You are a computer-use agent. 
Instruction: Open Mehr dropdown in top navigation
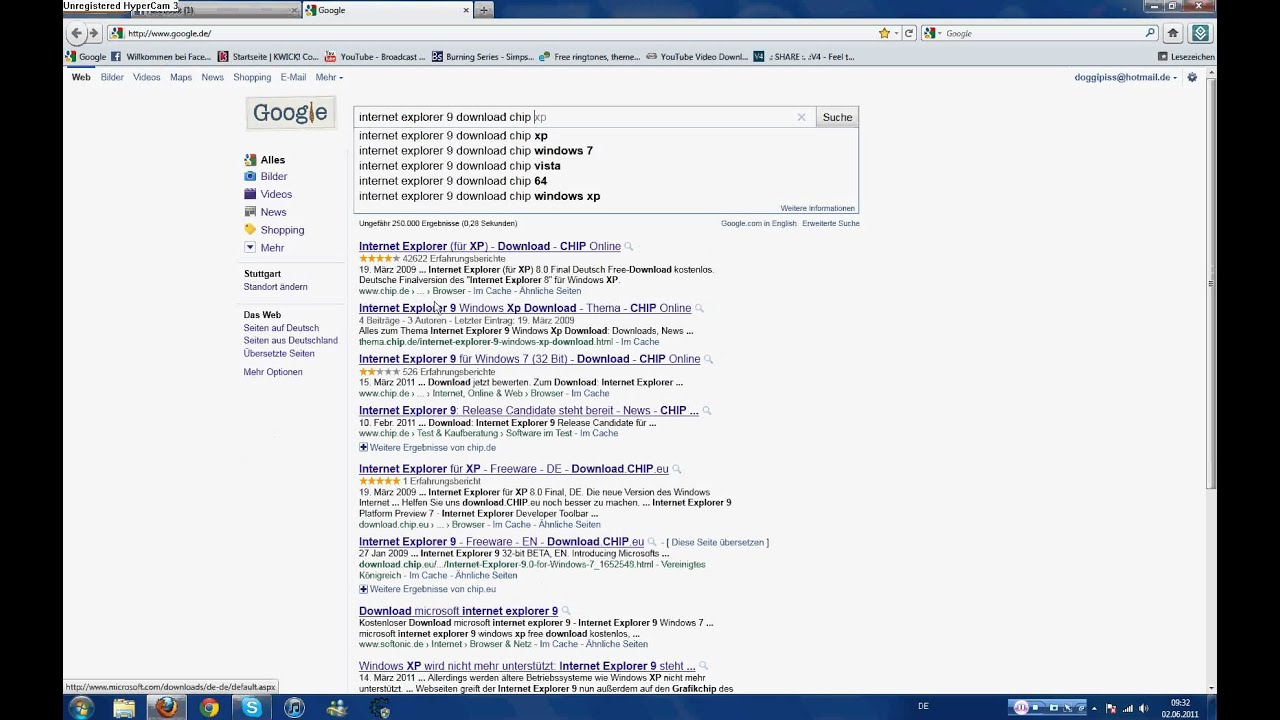point(329,77)
